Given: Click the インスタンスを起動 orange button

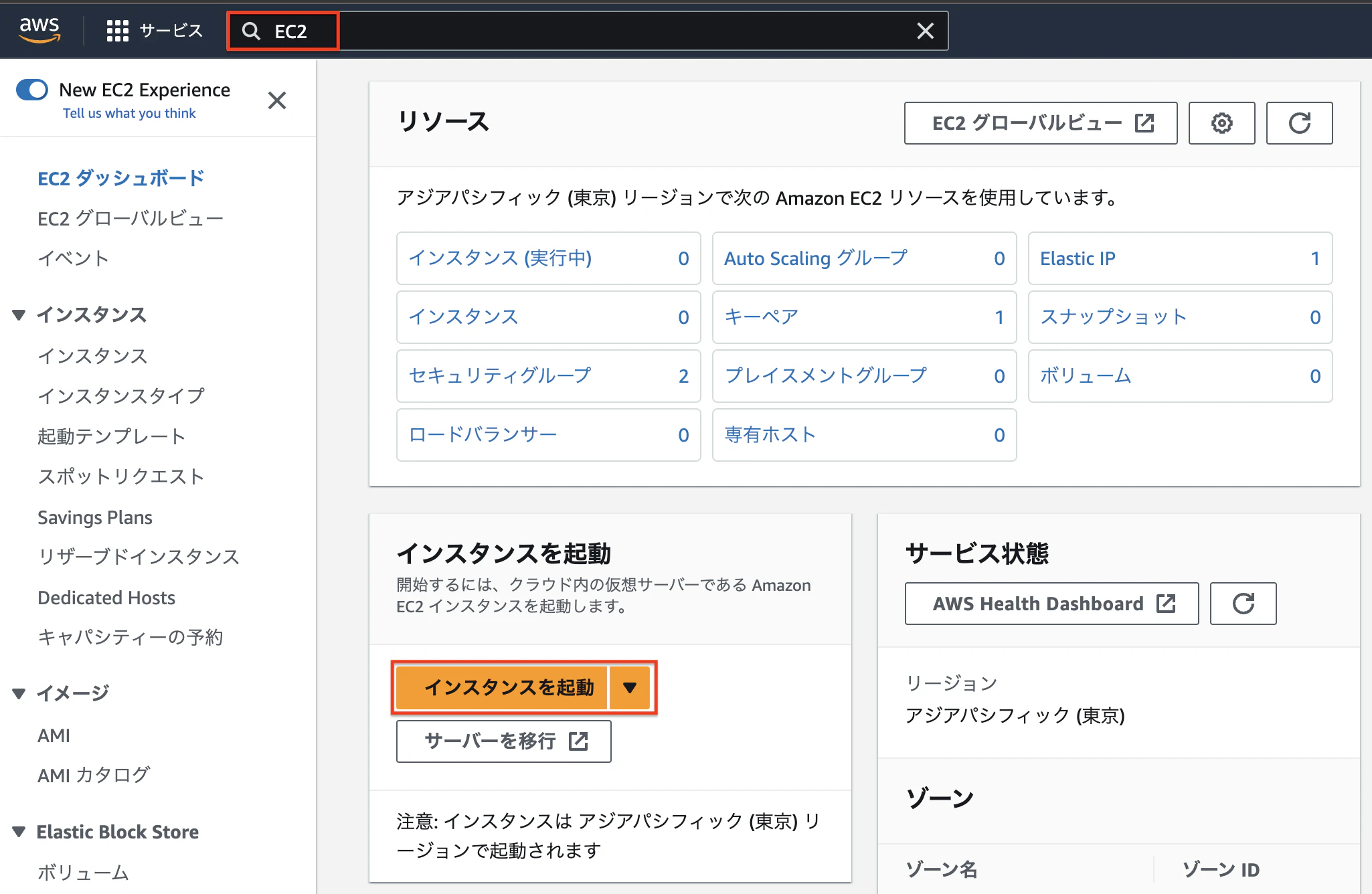Looking at the screenshot, I should [x=501, y=687].
